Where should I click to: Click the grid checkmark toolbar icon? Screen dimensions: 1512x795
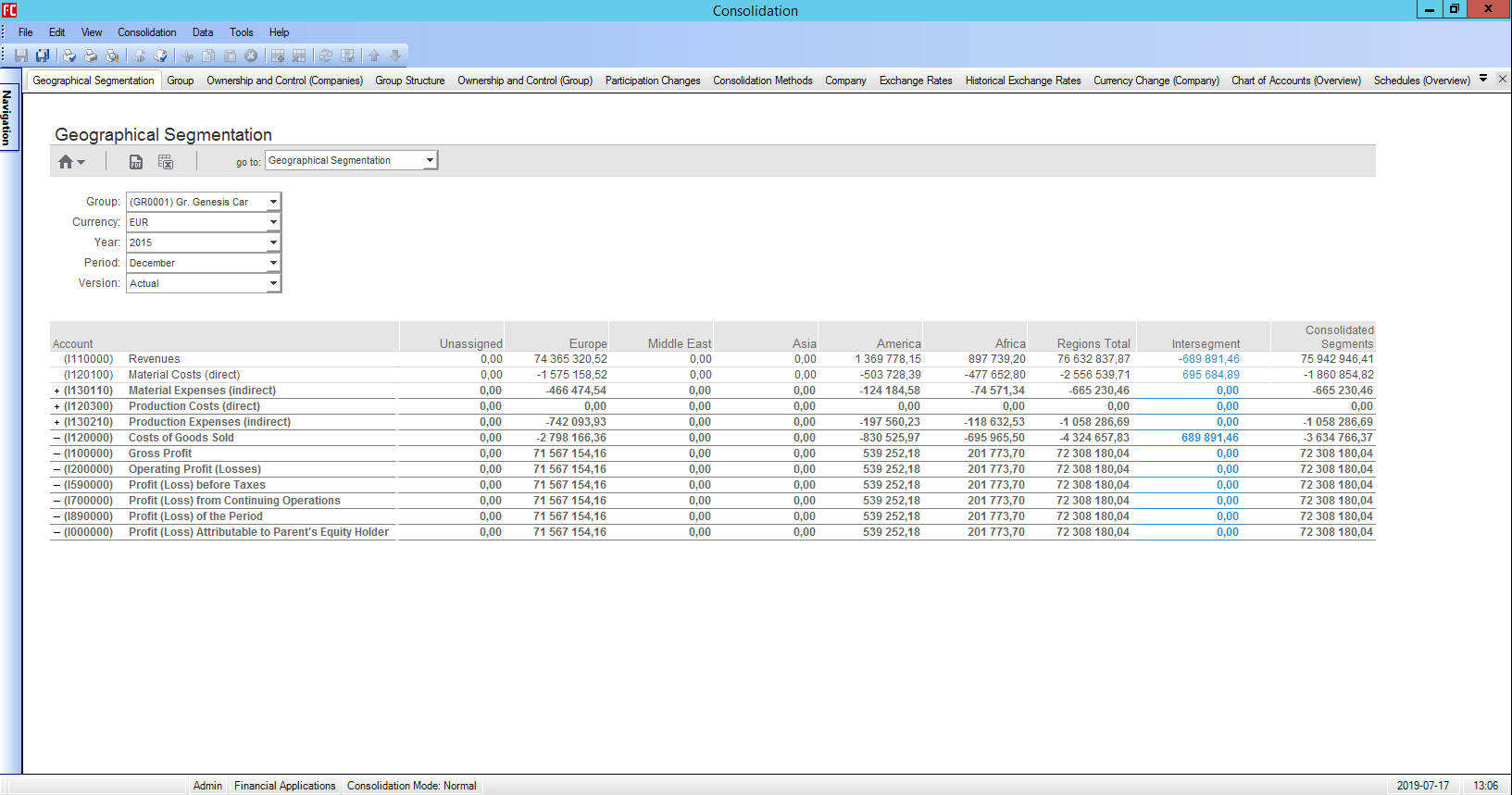347,56
